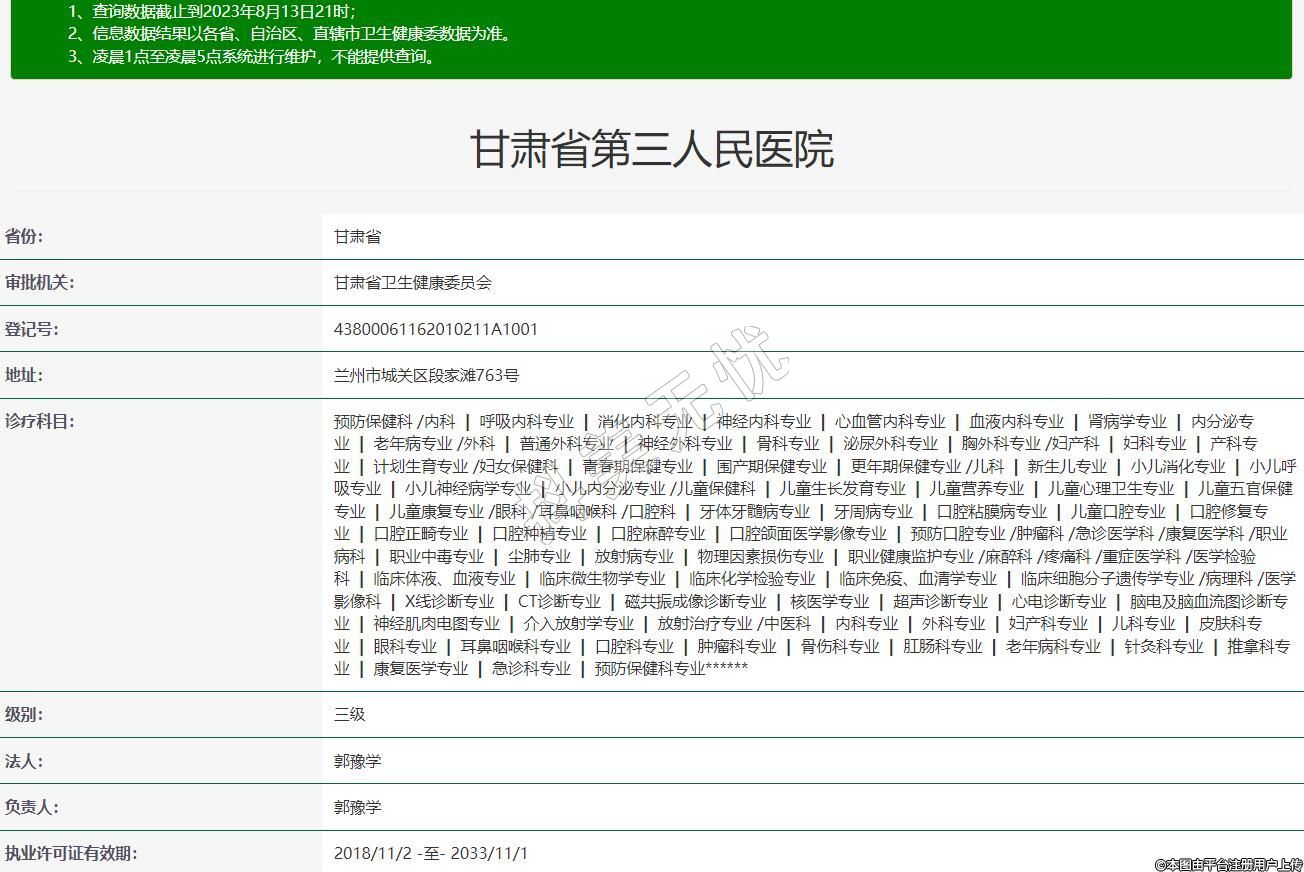This screenshot has height=872, width=1304.
Task: Click the 审批机关 field label
Action: [39, 283]
